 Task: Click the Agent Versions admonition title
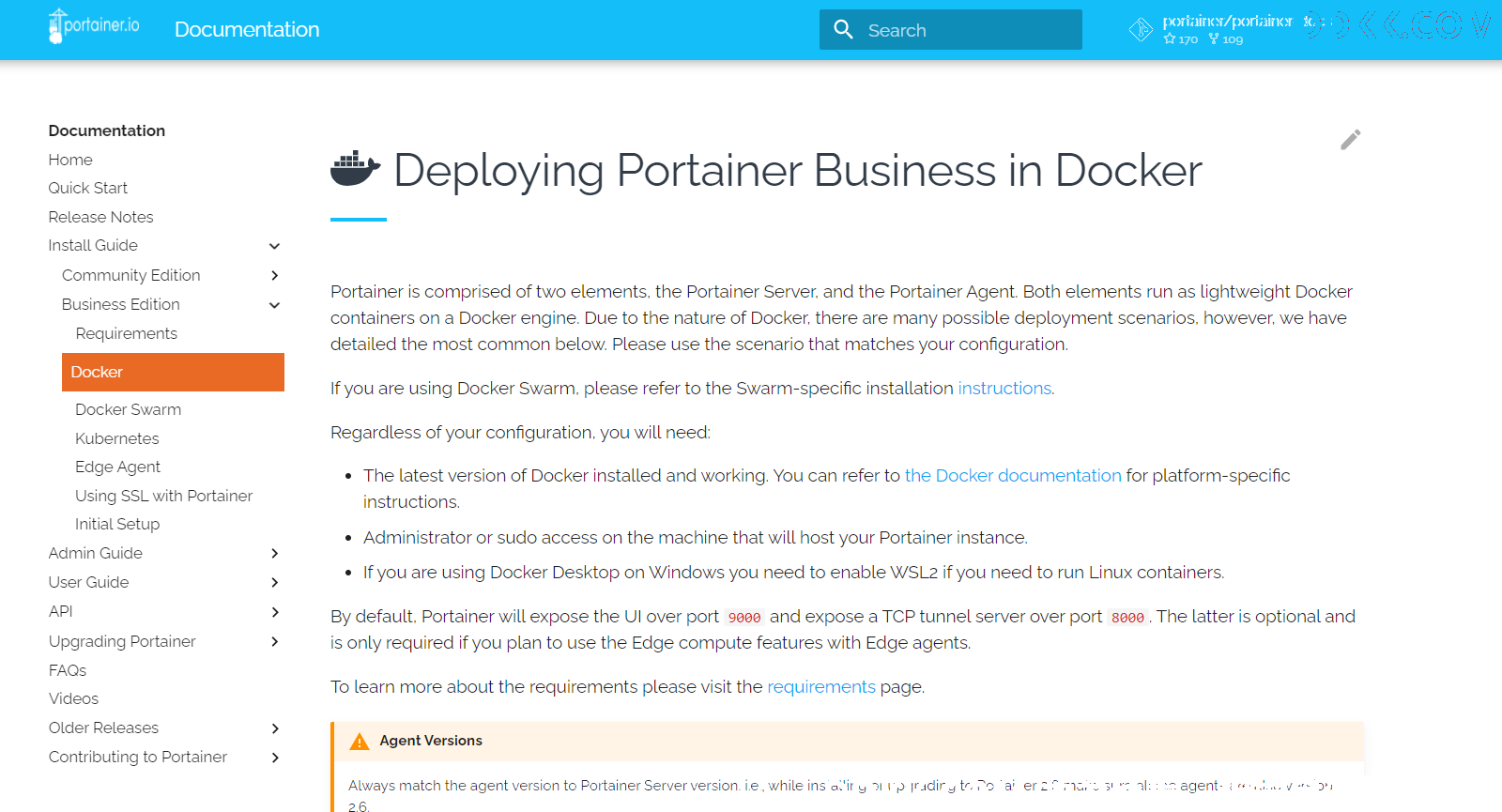(431, 741)
